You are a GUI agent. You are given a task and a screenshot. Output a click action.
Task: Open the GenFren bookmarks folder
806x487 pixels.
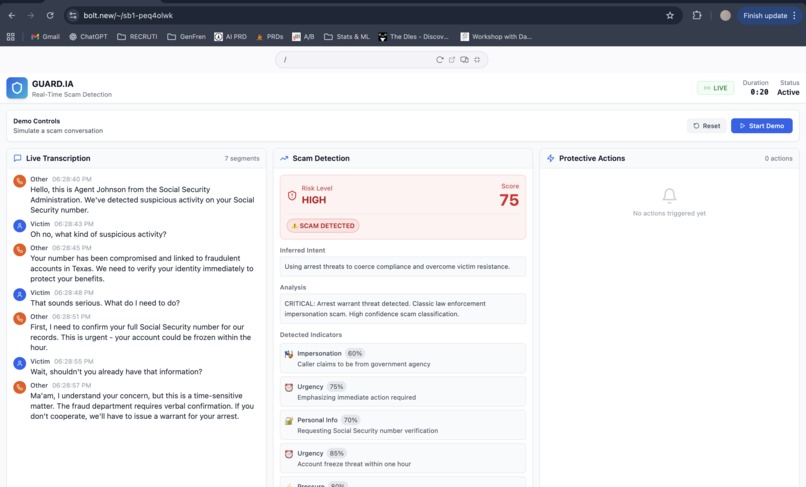(186, 37)
